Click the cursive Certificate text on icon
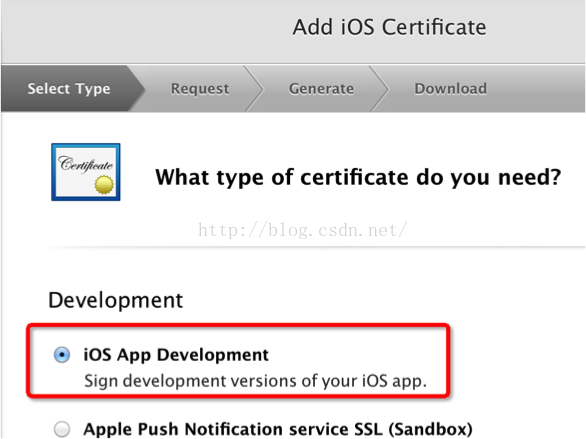 click(85, 164)
